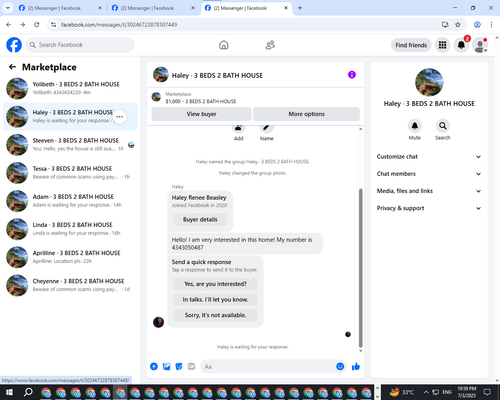500x400 pixels.
Task: Expand Chat members section
Action: coord(429,174)
